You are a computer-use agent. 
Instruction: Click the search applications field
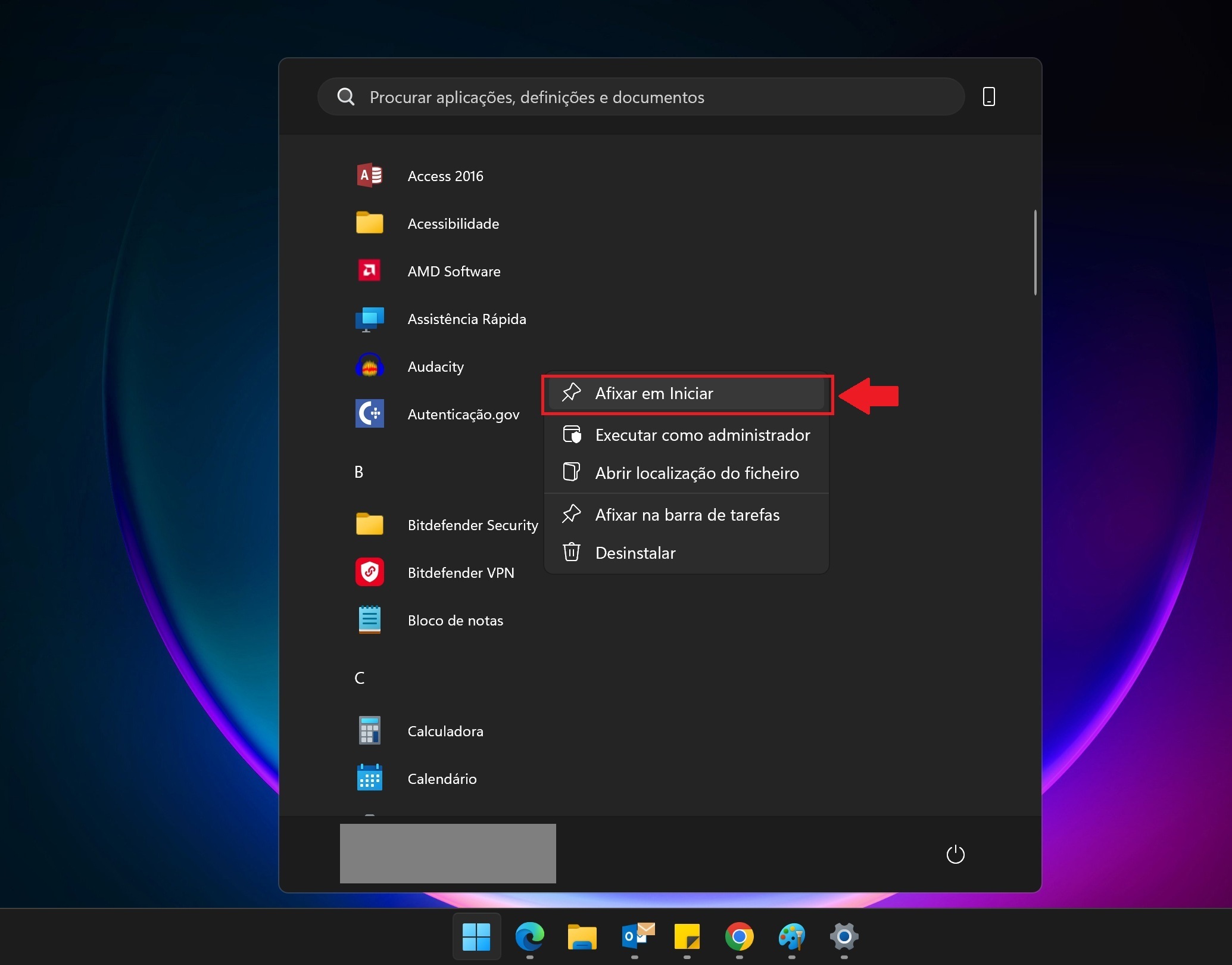point(640,96)
